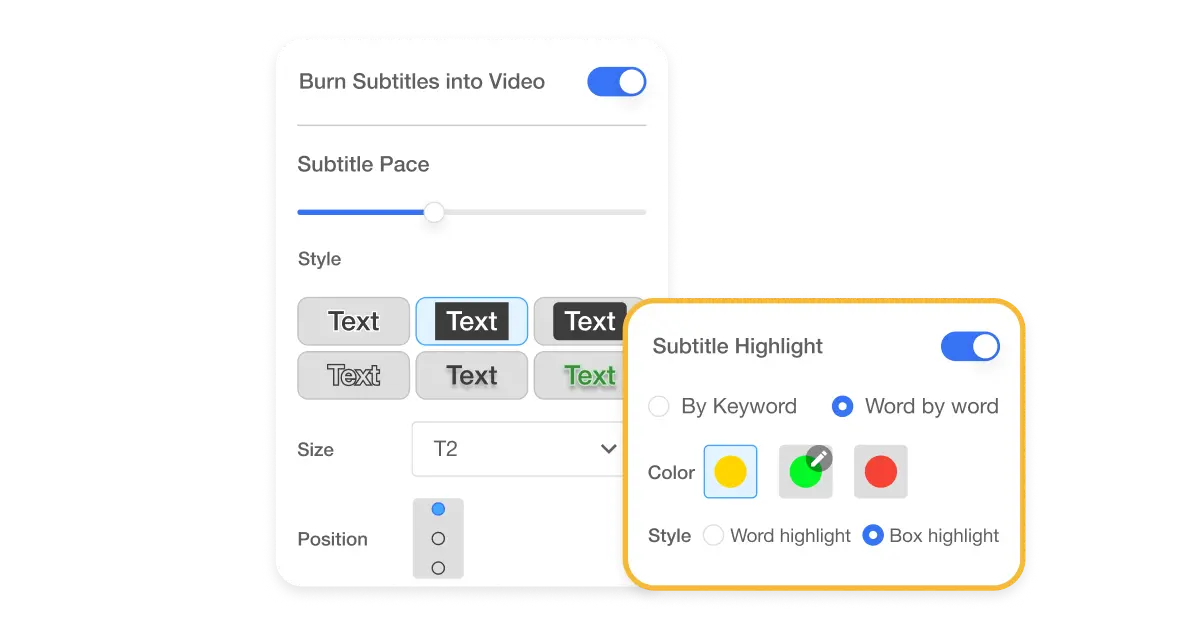Select the By Keyword option
Viewport: 1200px width, 620px height.
coord(658,406)
